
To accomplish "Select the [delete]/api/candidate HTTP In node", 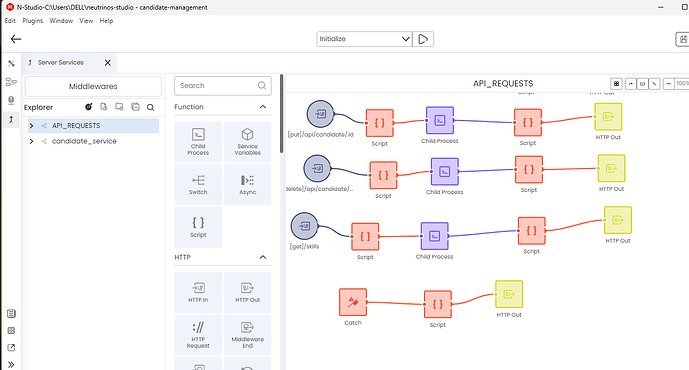I will coord(317,168).
